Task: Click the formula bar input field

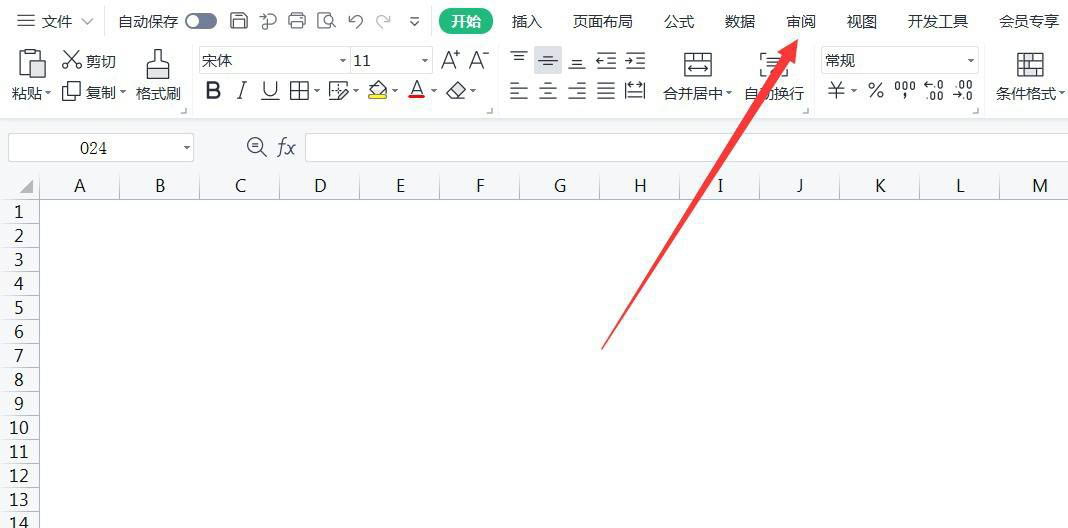Action: pos(687,147)
